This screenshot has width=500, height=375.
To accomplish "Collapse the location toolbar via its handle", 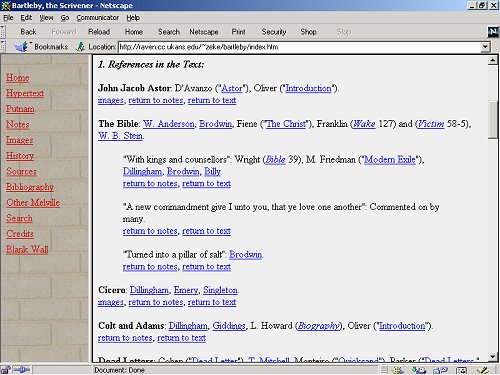I will coord(2,47).
